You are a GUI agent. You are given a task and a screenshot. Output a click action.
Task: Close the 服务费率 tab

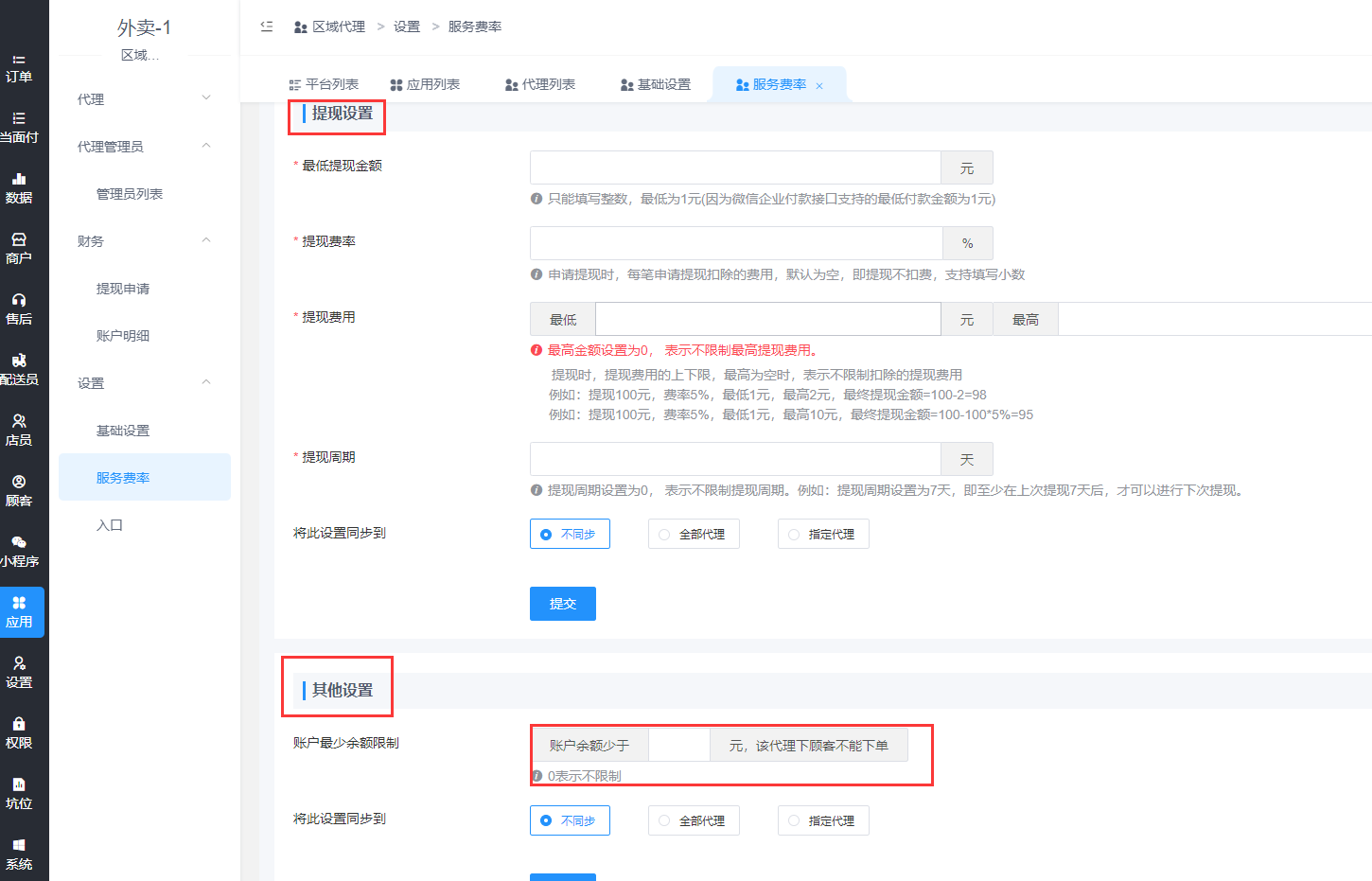pyautogui.click(x=819, y=86)
